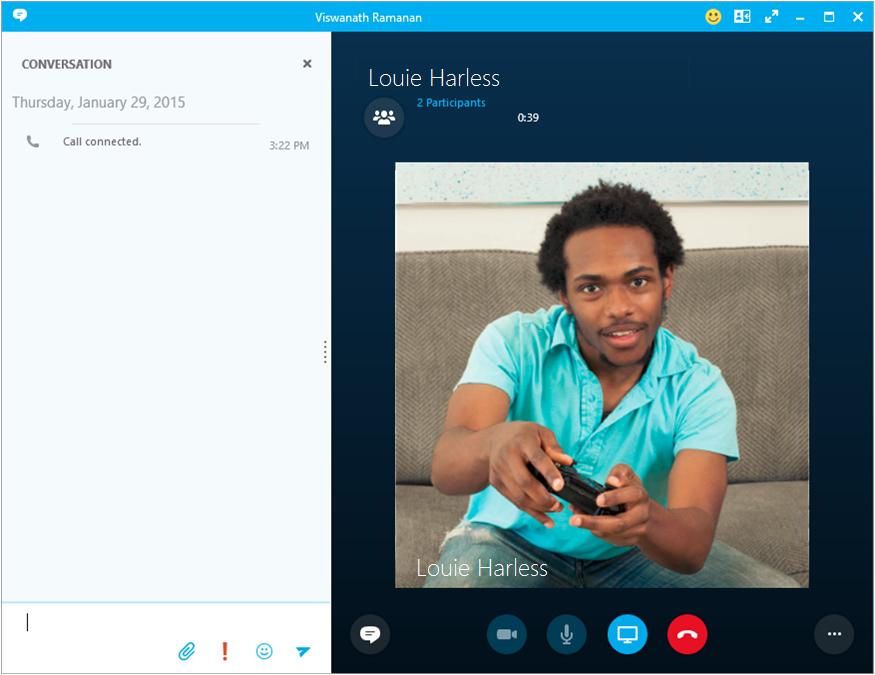This screenshot has height=675, width=875.
Task: Close the Conversation panel
Action: 307,63
